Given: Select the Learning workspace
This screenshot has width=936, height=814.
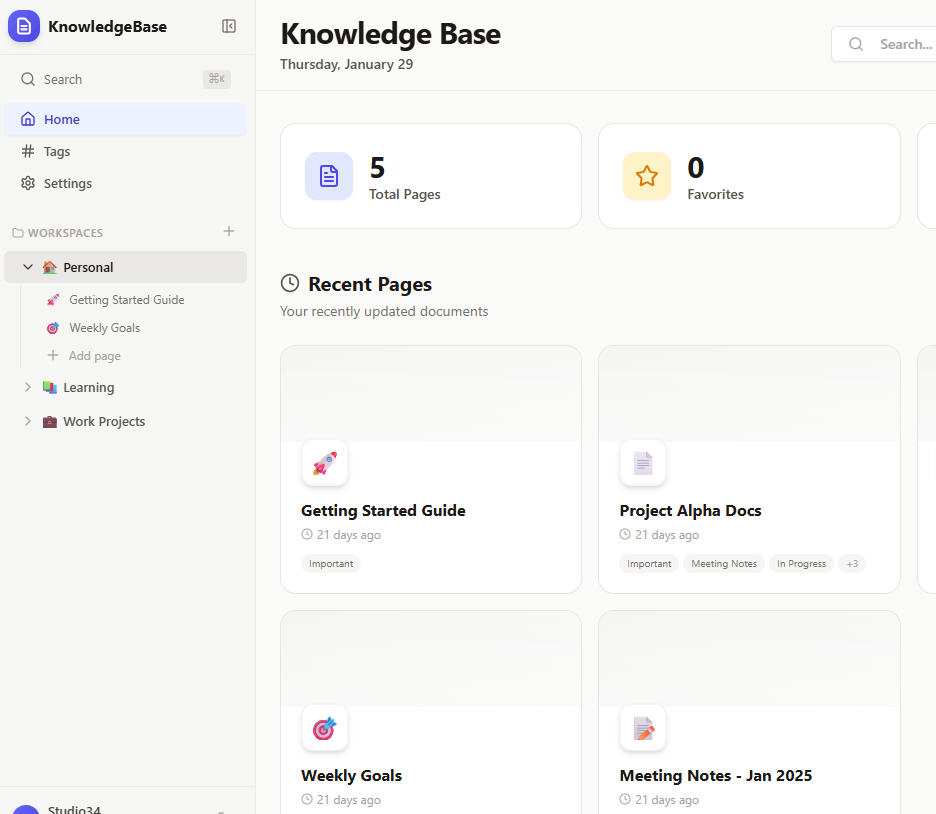Looking at the screenshot, I should (x=125, y=387).
